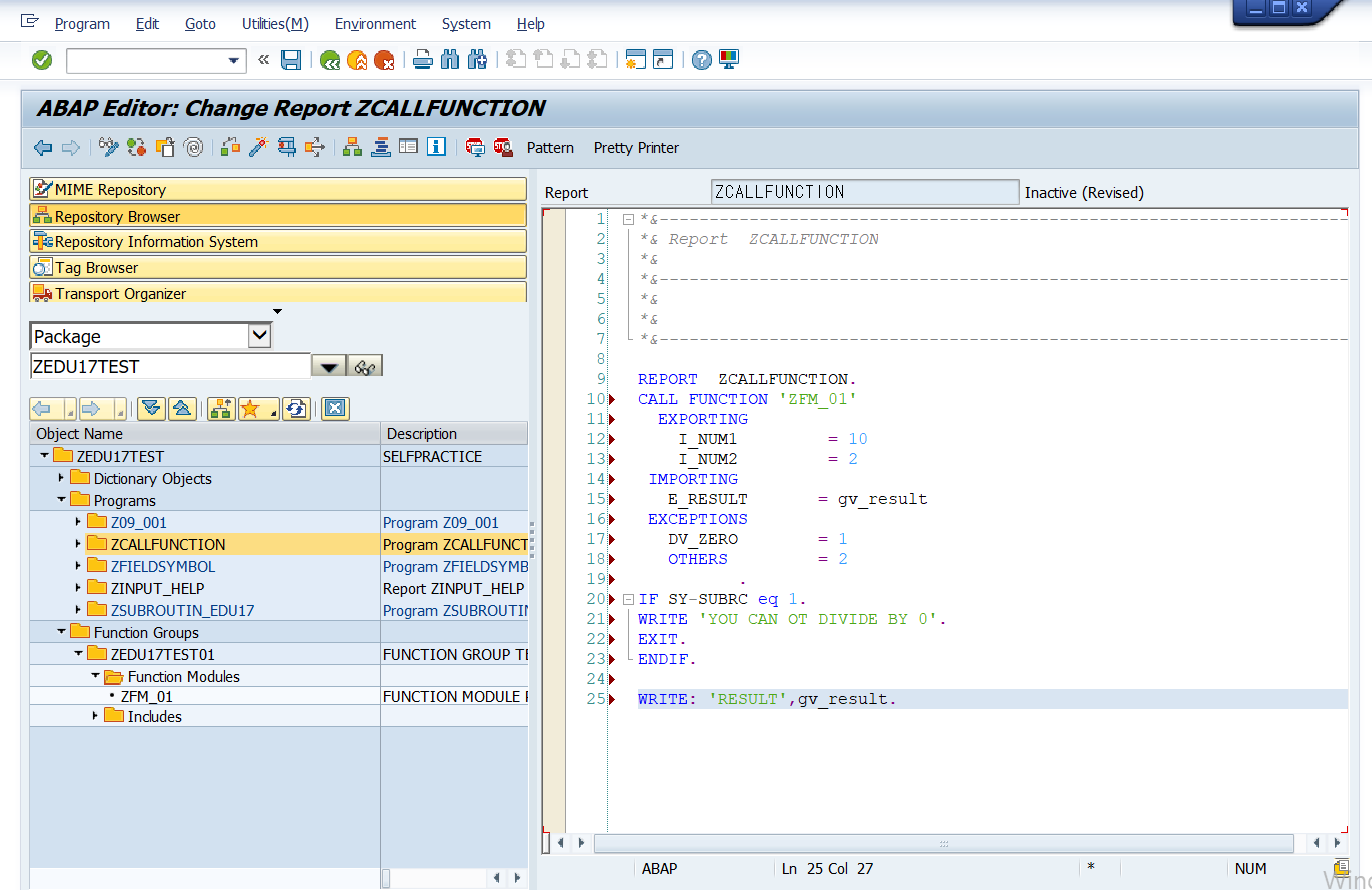Click the Save icon in the standard toolbar
1372x890 pixels.
pyautogui.click(x=291, y=60)
